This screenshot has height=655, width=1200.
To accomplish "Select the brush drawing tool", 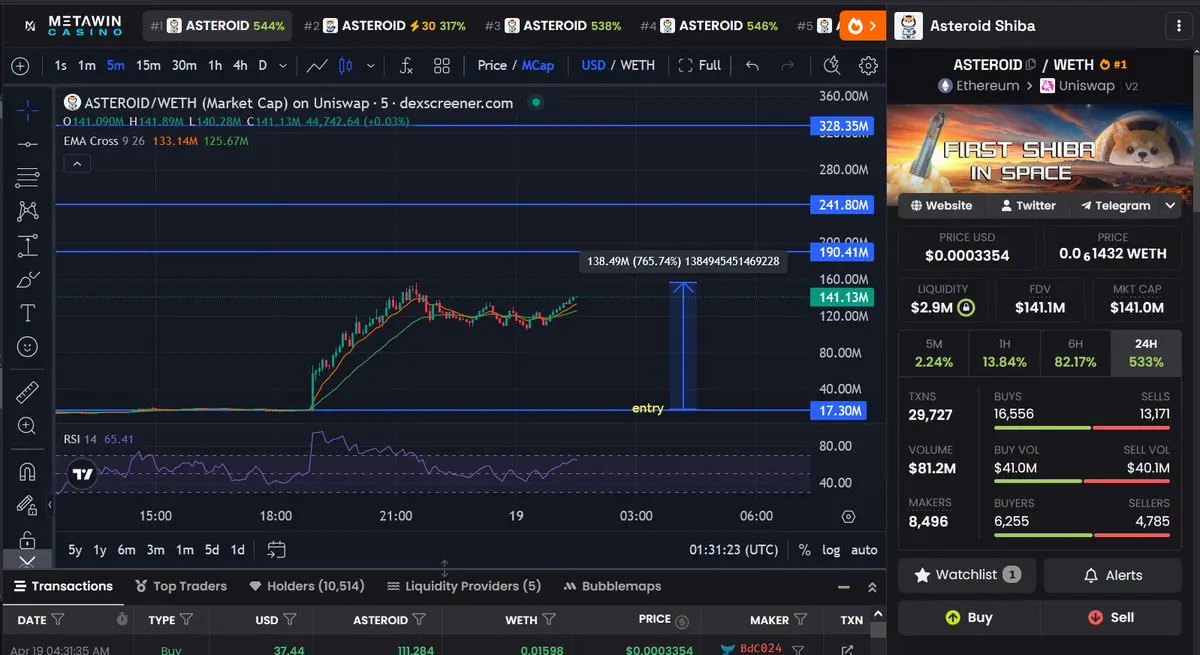I will (x=28, y=279).
